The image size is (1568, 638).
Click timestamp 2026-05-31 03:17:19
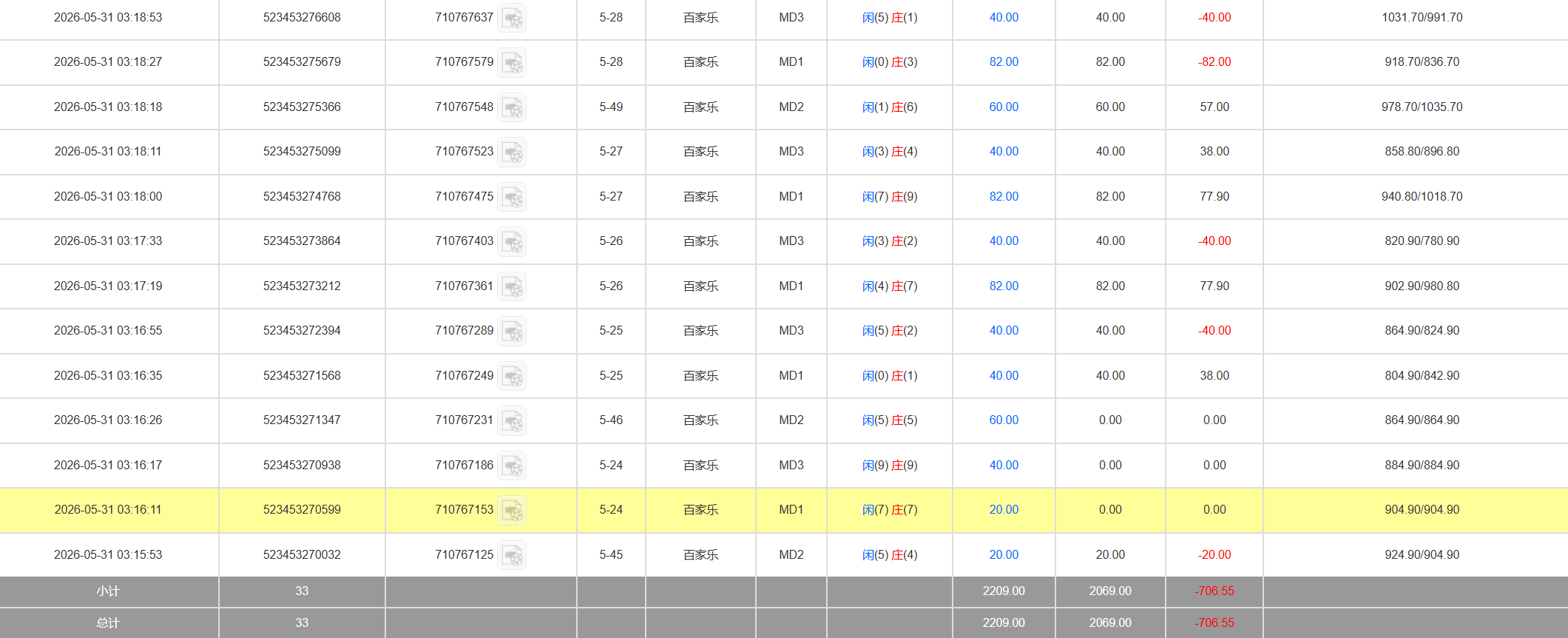click(108, 286)
